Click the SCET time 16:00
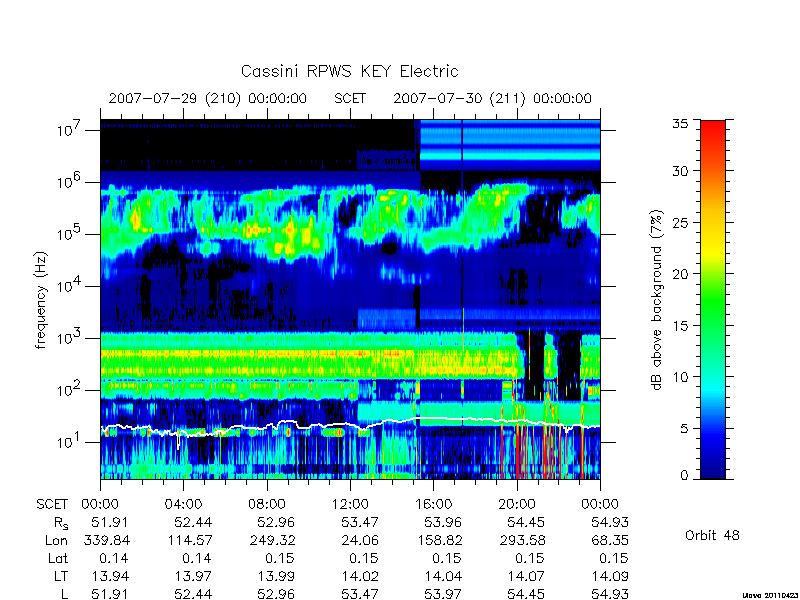This screenshot has width=800, height=600. (433, 505)
